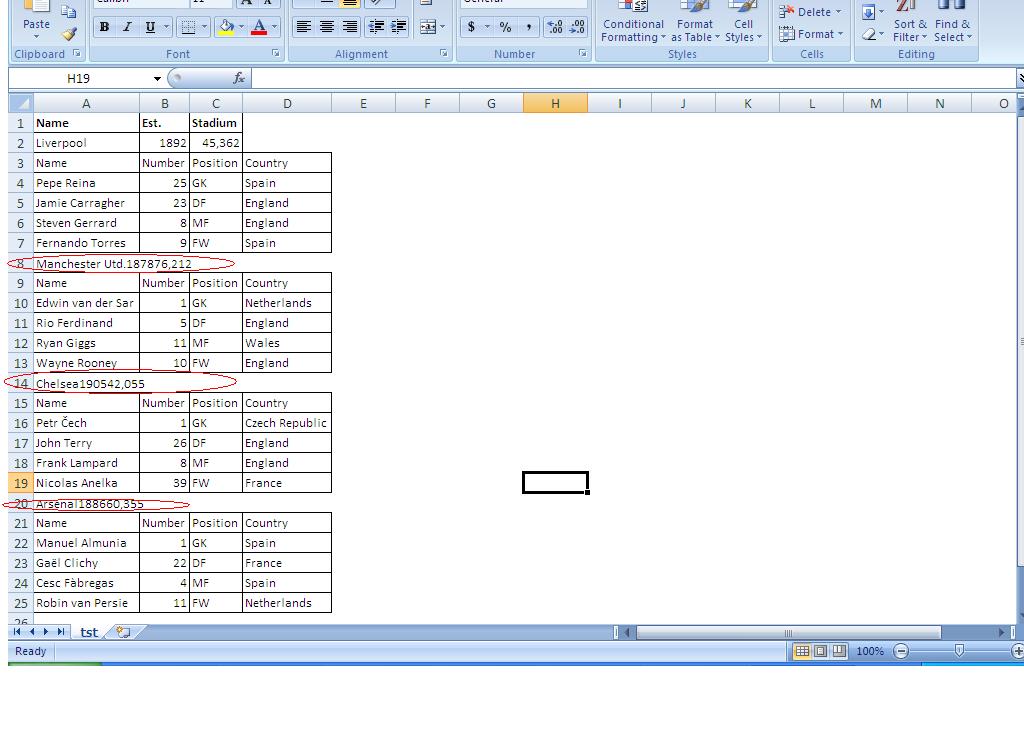This screenshot has height=742, width=1024.
Task: Open the fill color dropdown arrow
Action: click(x=242, y=27)
